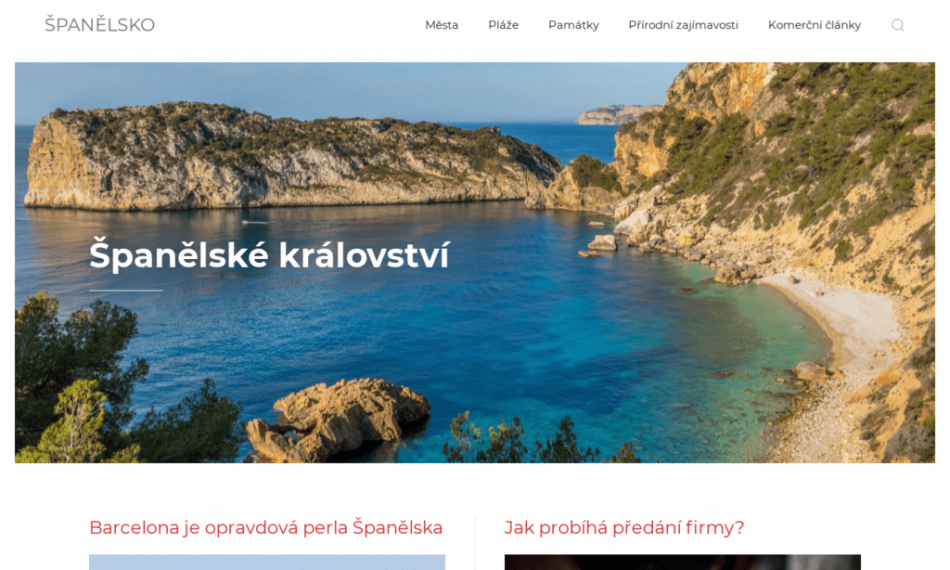Select Pláže in the navigation
The height and width of the screenshot is (570, 950).
(x=503, y=25)
